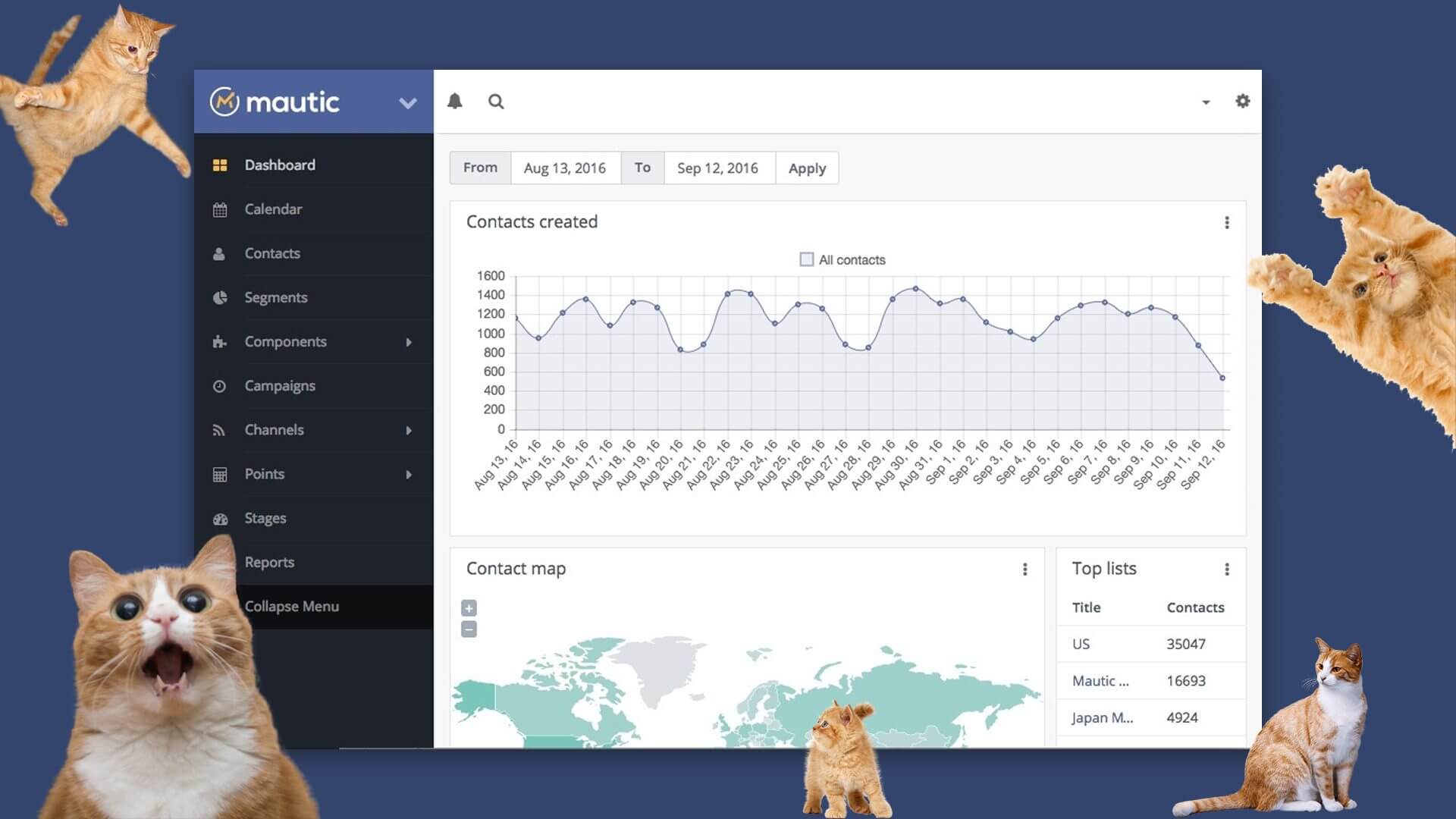1456x819 pixels.
Task: Click the Calendar sidebar icon
Action: point(220,210)
